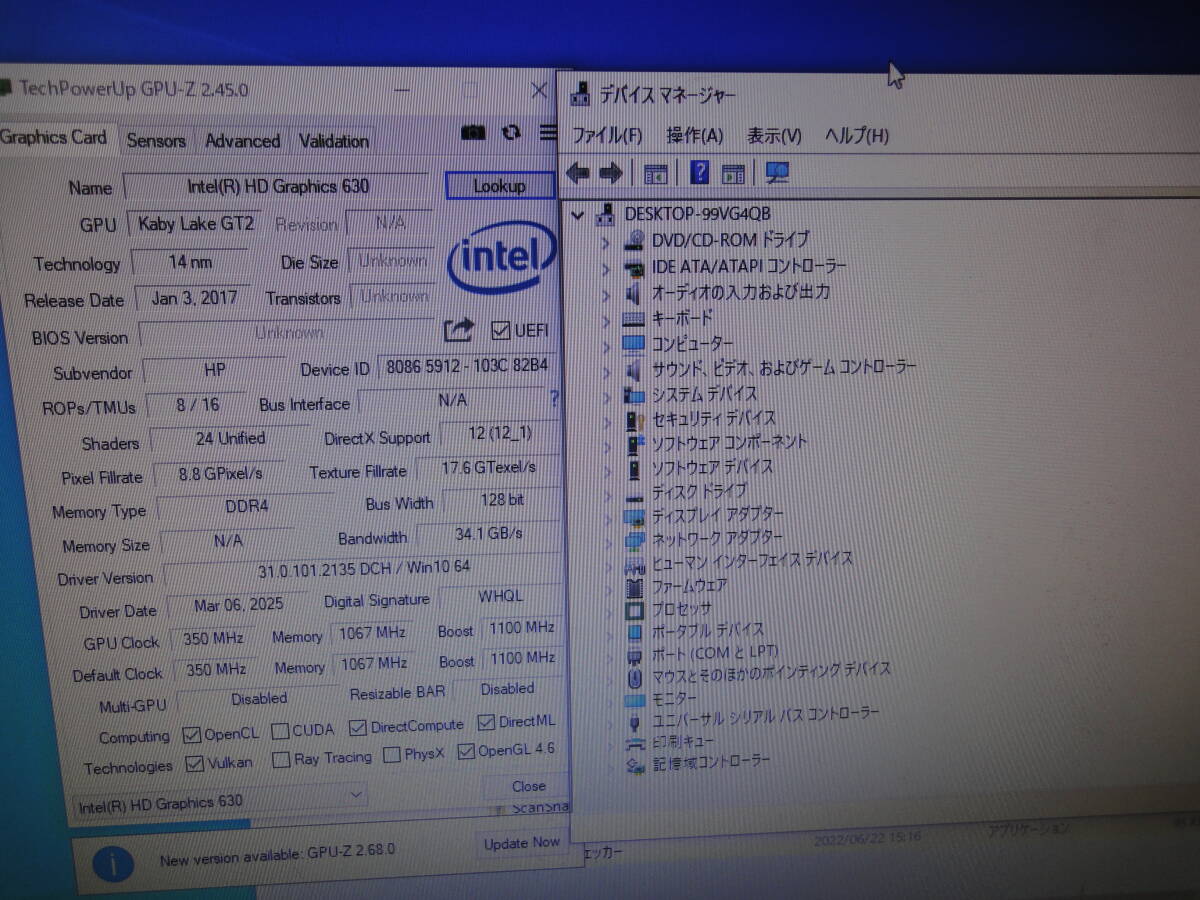Image resolution: width=1200 pixels, height=900 pixels.
Task: Click the keyboard (キーボード) device icon
Action: point(634,319)
